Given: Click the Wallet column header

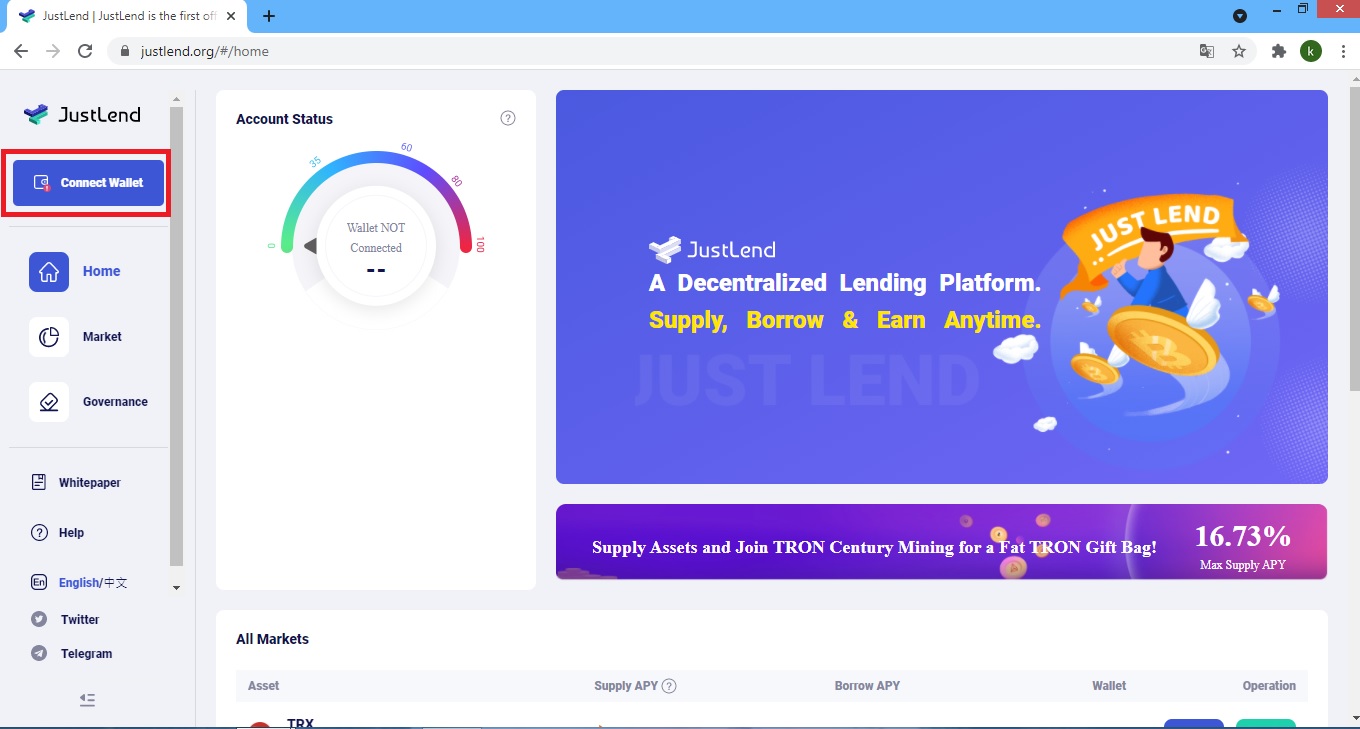Looking at the screenshot, I should pyautogui.click(x=1109, y=686).
